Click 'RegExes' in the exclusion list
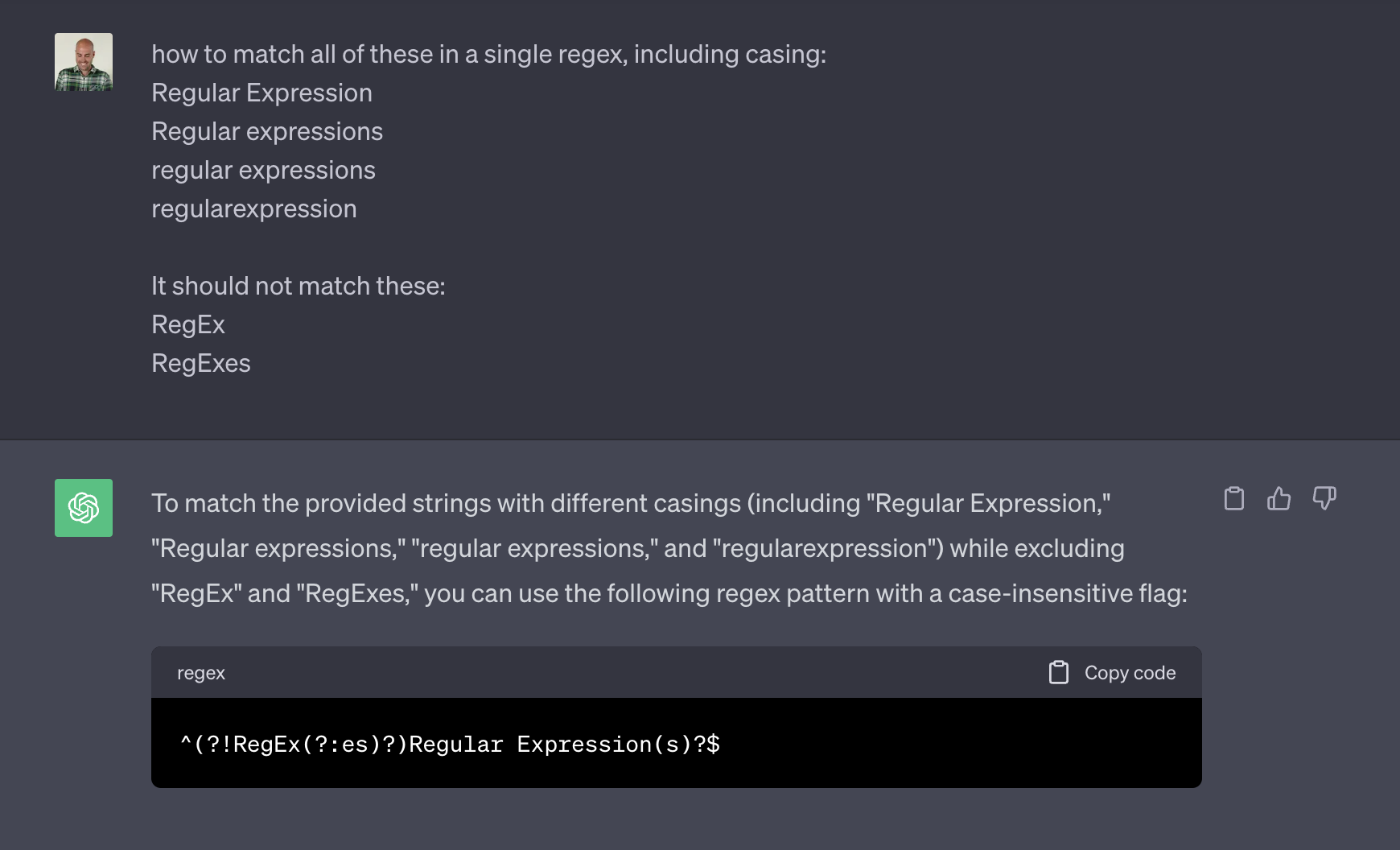 (200, 363)
